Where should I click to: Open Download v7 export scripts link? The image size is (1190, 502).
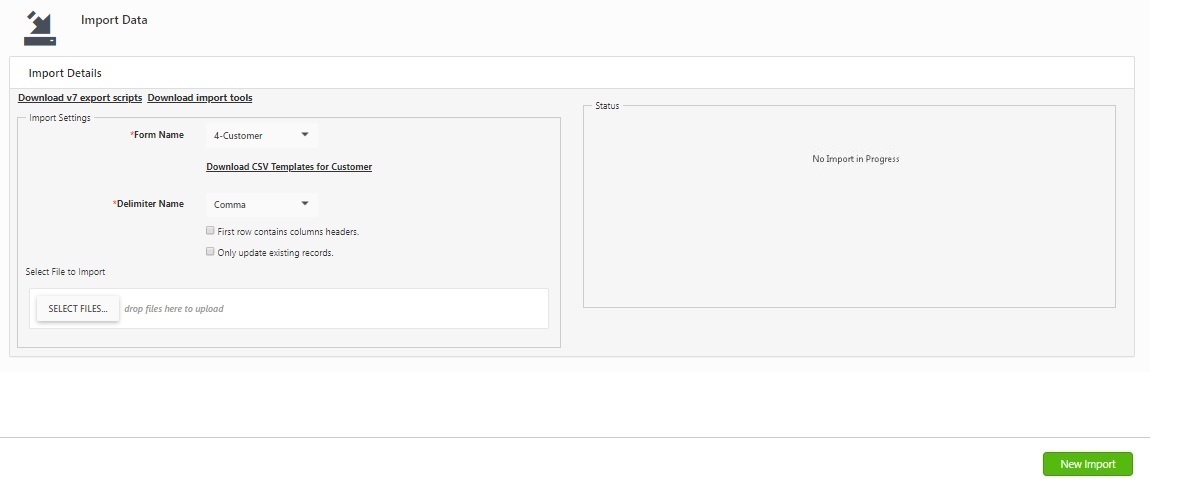(80, 98)
